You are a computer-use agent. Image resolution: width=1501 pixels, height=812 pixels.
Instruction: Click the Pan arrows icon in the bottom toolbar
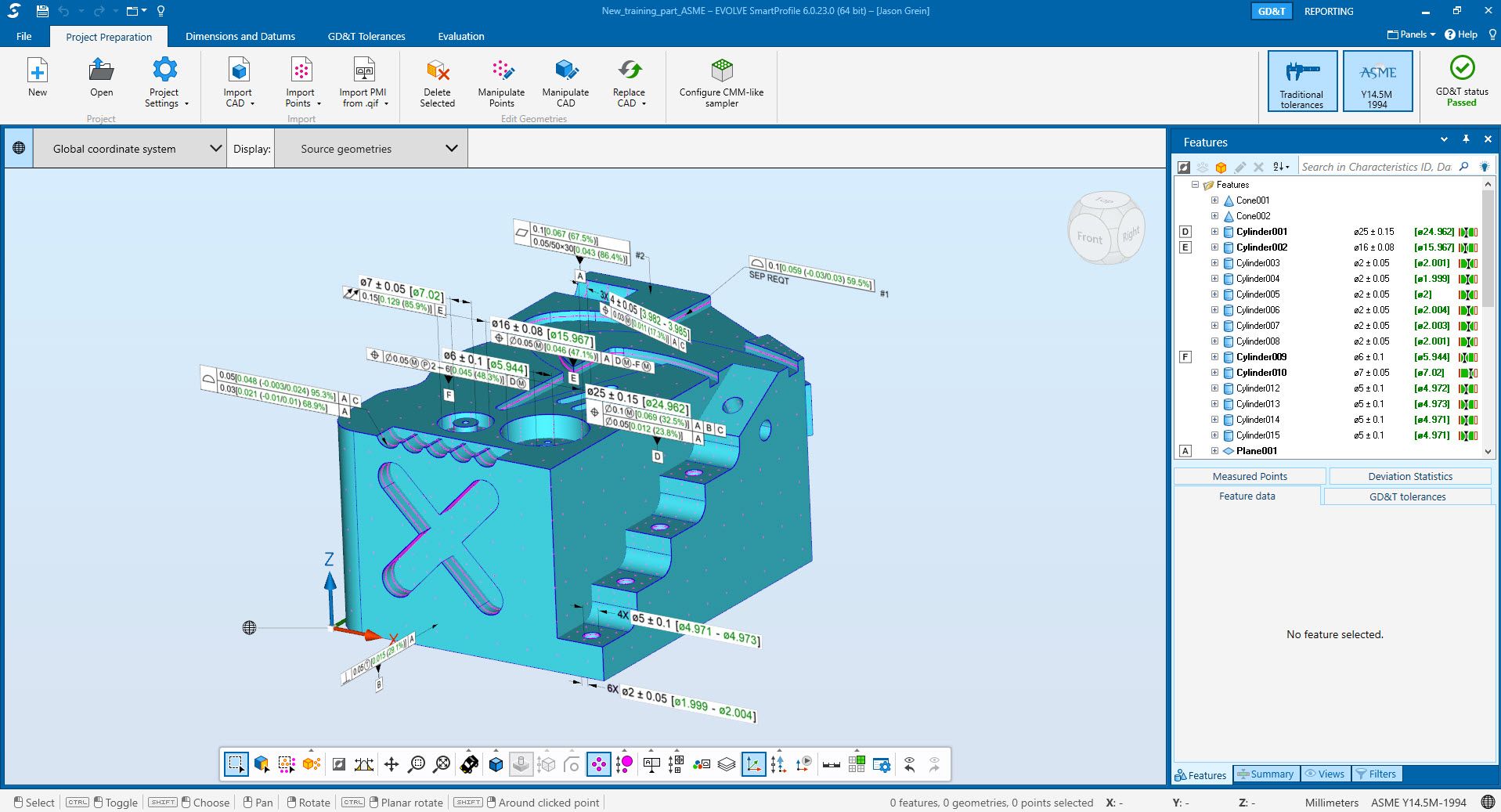click(x=391, y=764)
